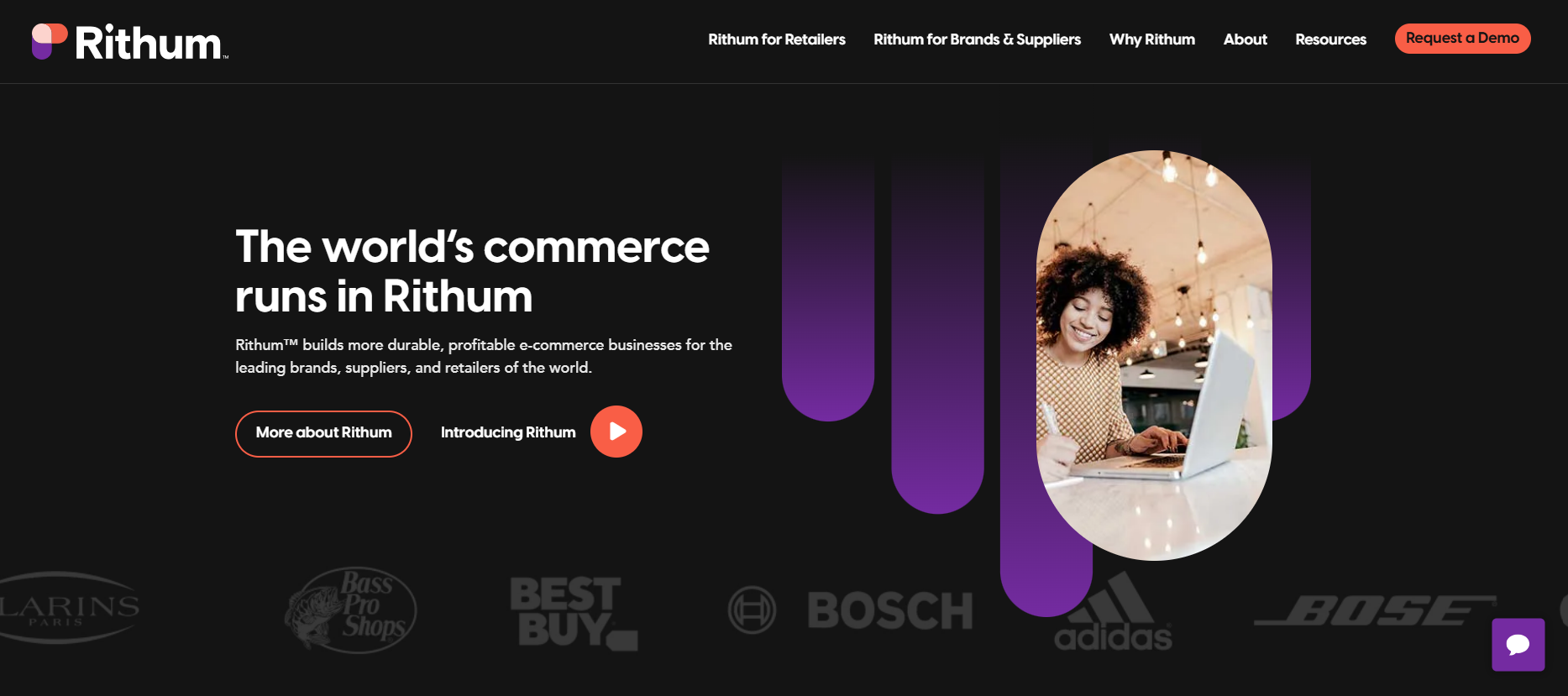
Task: Click the Request a Demo button
Action: click(1462, 39)
